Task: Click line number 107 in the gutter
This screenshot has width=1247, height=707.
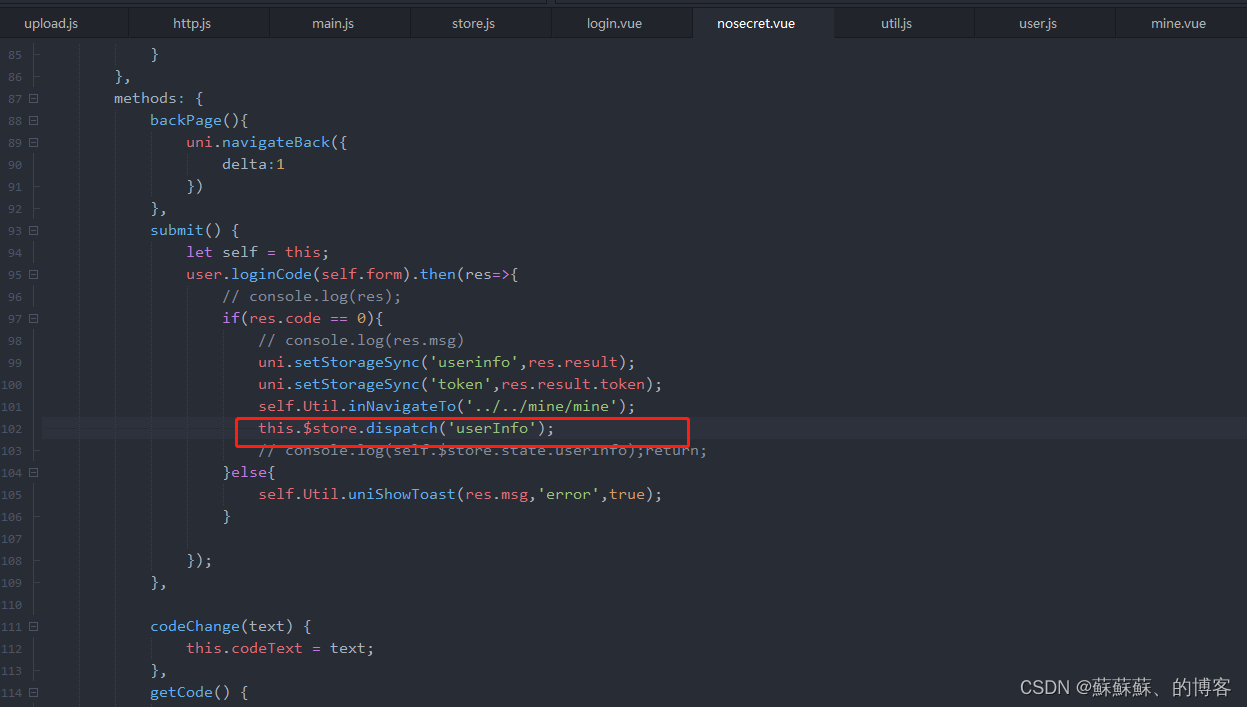Action: [12, 538]
